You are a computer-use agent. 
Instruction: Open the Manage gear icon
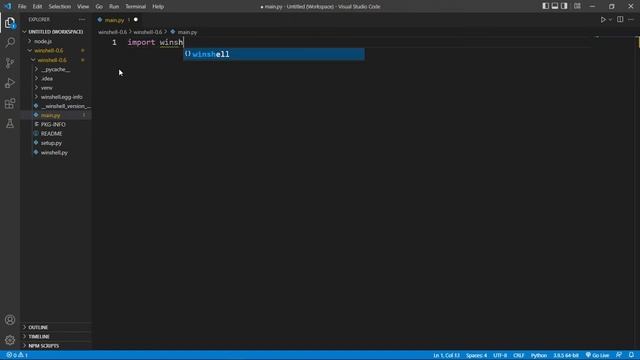(x=10, y=340)
